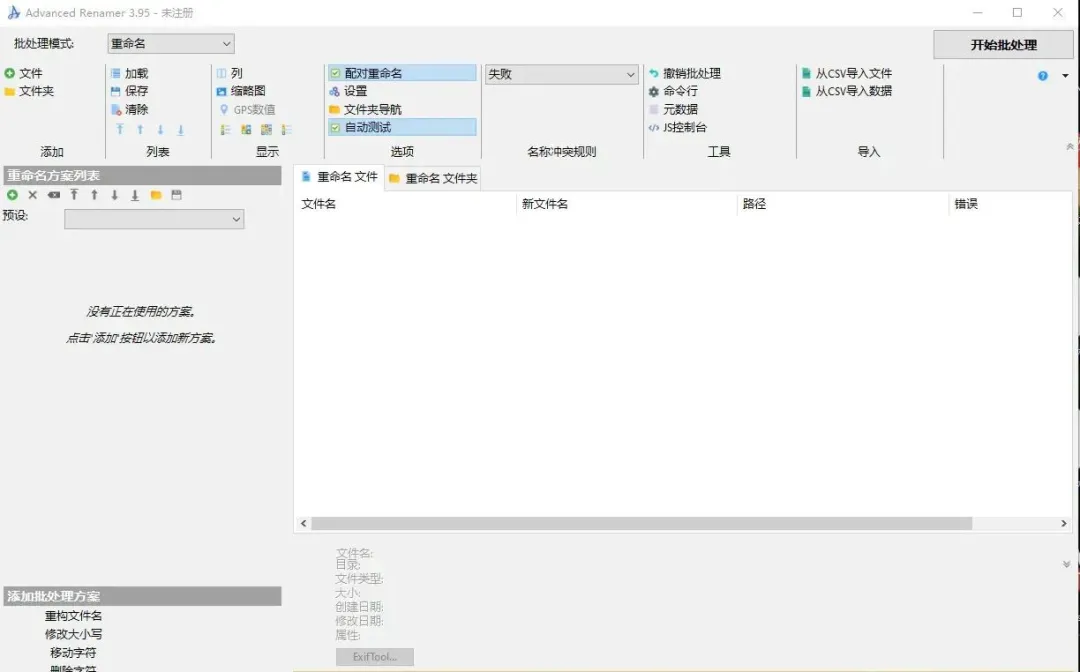Open 文件夹导航 folder navigation
This screenshot has width=1080, height=672.
click(365, 109)
